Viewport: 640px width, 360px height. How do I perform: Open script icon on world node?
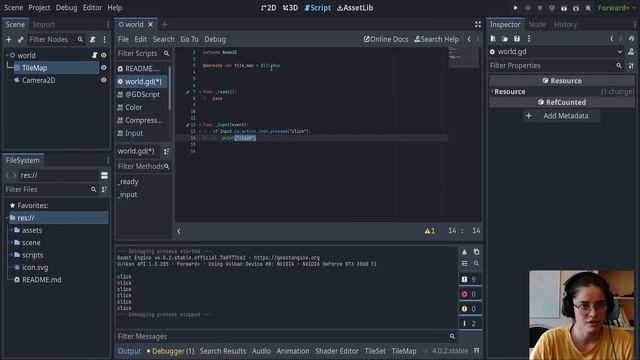[94, 55]
